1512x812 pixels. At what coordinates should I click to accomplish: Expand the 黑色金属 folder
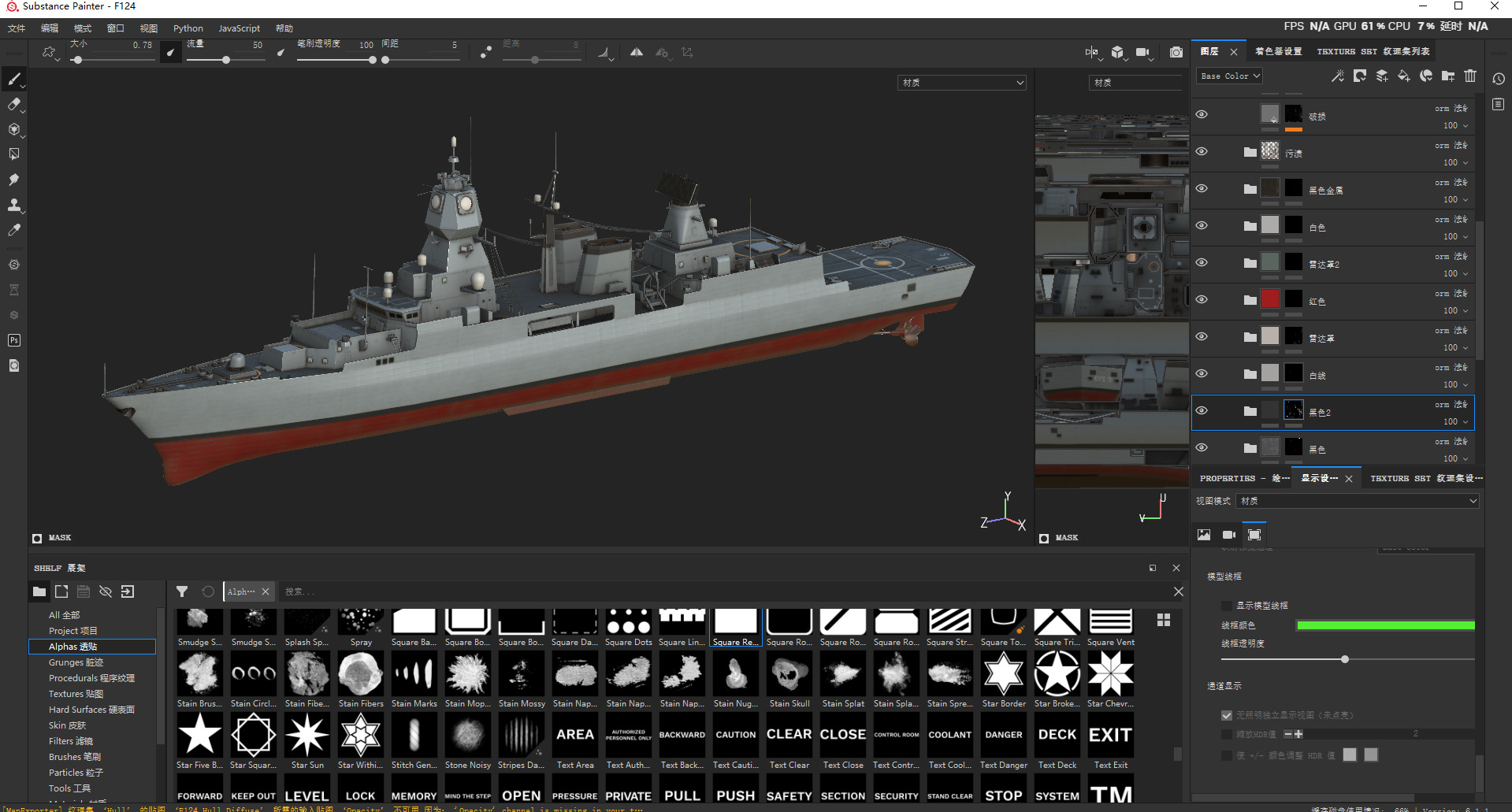point(1250,189)
